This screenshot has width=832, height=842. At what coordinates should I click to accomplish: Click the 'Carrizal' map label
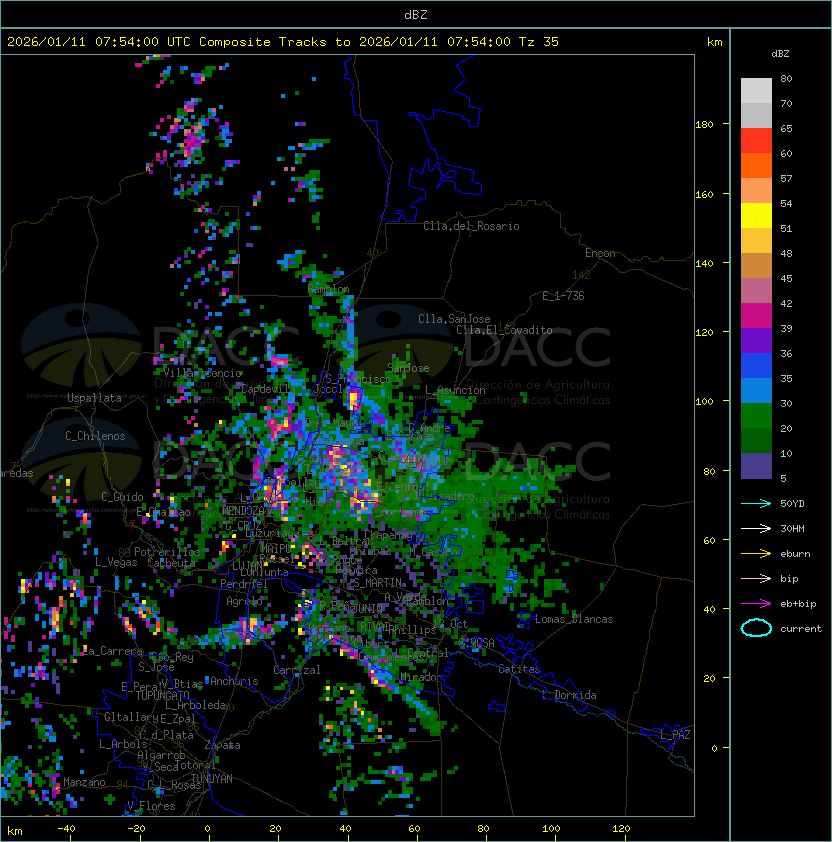297,670
